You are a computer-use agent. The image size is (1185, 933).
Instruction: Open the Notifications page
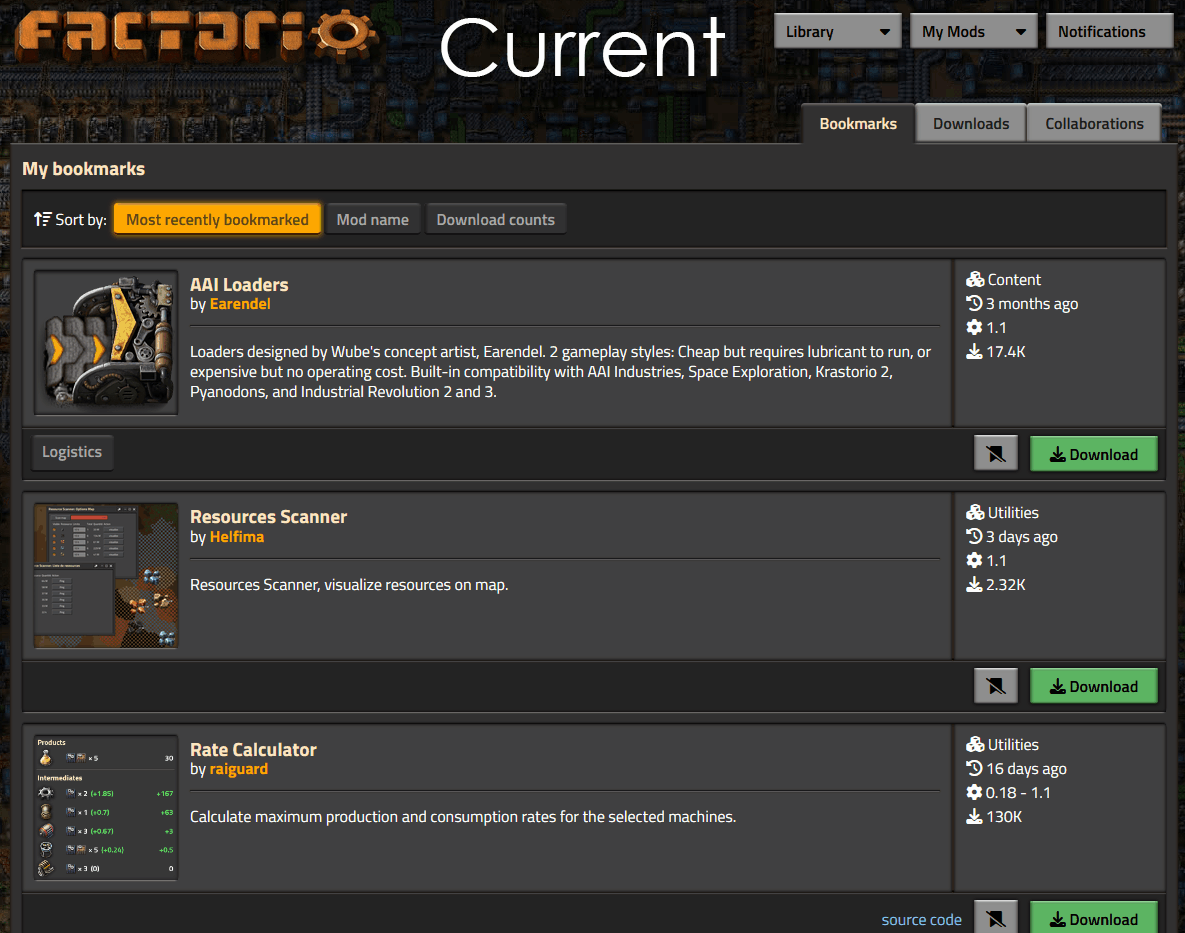(1108, 32)
